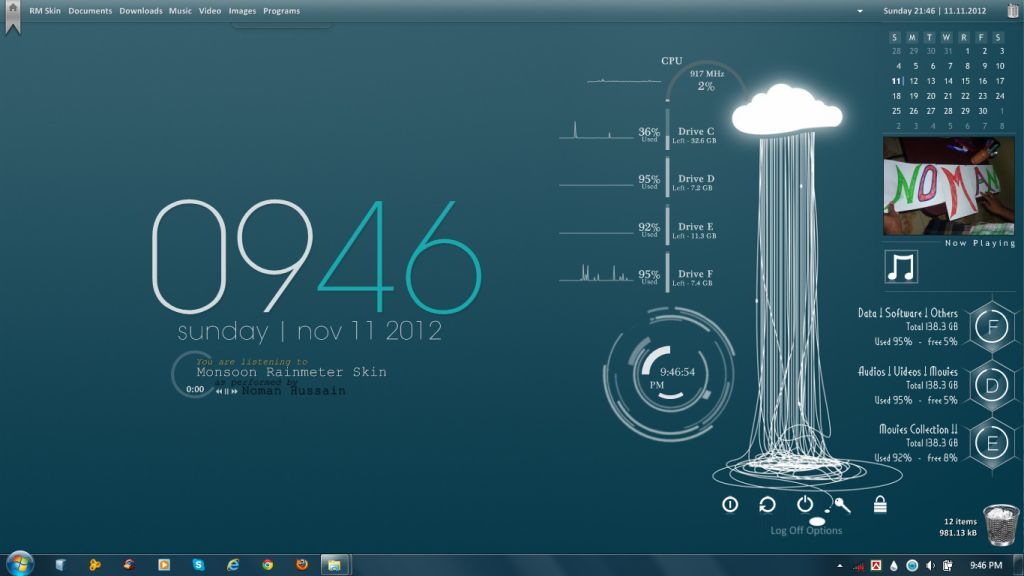Click the Rainmeter raindrop tray icon
Viewport: 1024px width, 576px height.
[x=894, y=566]
